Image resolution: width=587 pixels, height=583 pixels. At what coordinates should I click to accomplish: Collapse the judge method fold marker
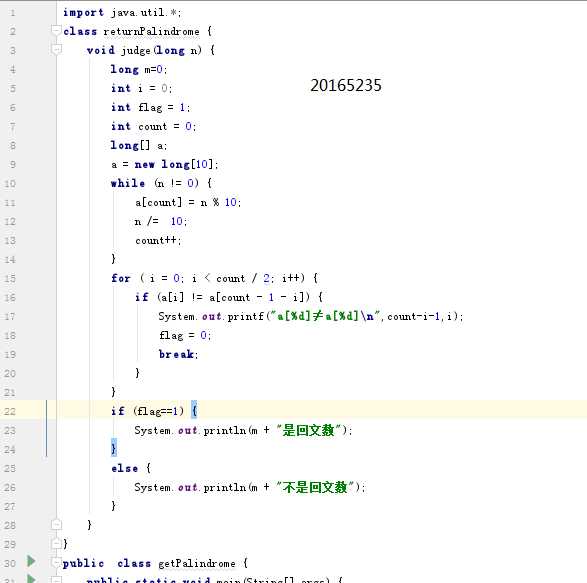[x=56, y=49]
